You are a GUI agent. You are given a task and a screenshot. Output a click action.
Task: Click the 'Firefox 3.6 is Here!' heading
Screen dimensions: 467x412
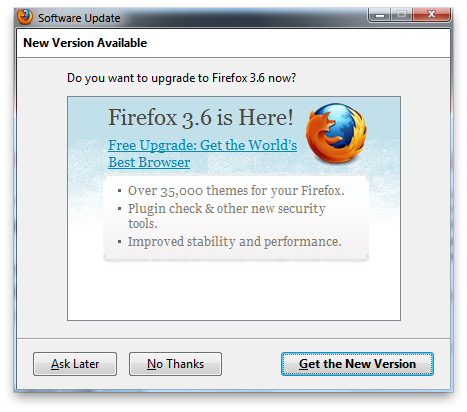tap(201, 118)
